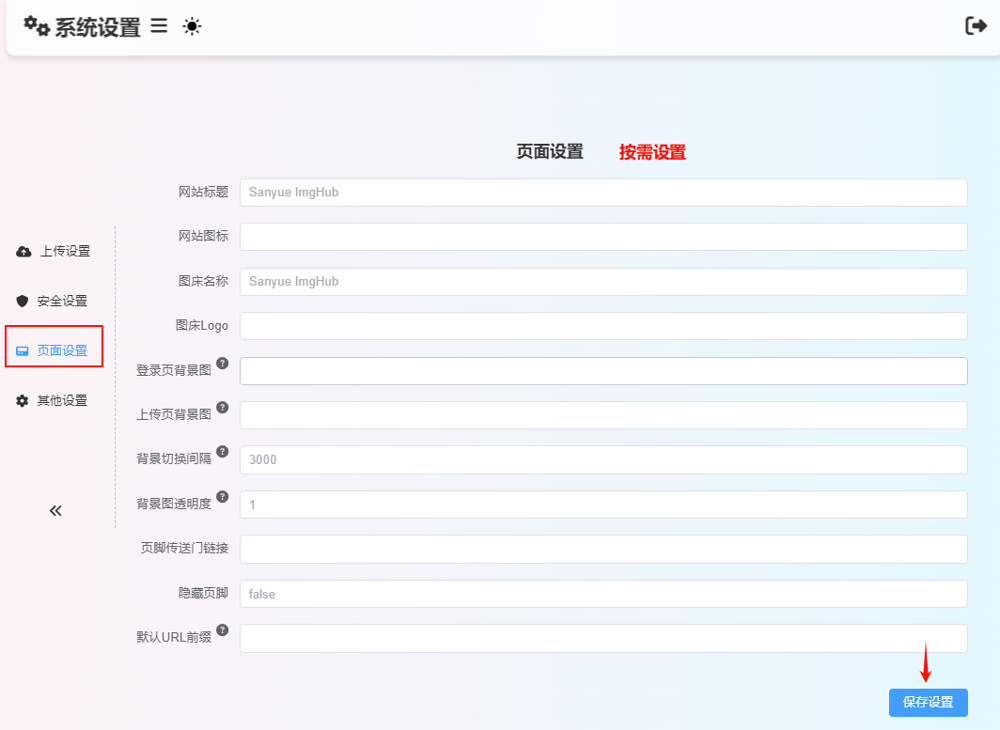Click the 图床Logo input field
Image resolution: width=1000 pixels, height=730 pixels.
603,326
